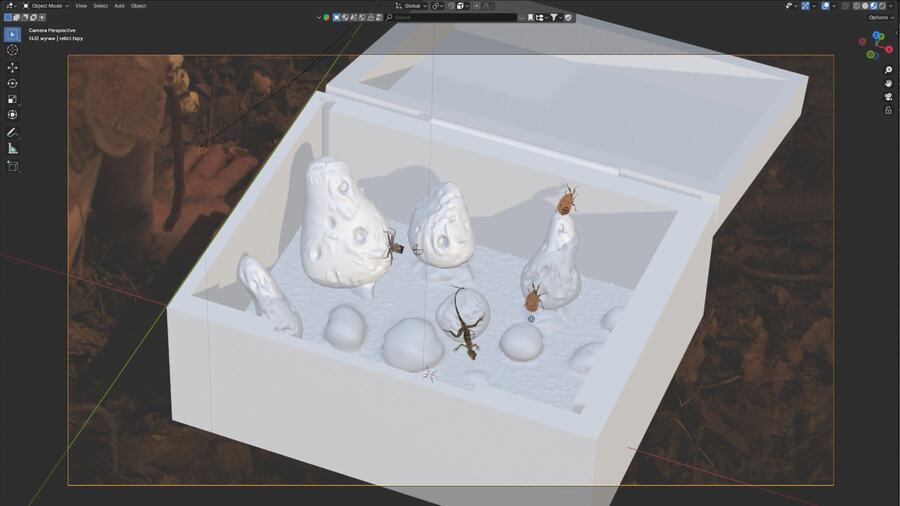The image size is (900, 506).
Task: Enable rendered viewport shading mode
Action: 881,6
